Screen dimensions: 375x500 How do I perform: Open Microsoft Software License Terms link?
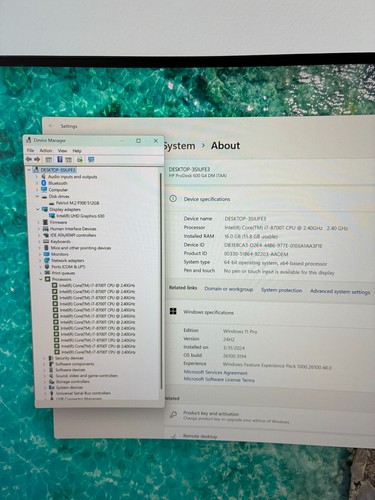point(219,379)
